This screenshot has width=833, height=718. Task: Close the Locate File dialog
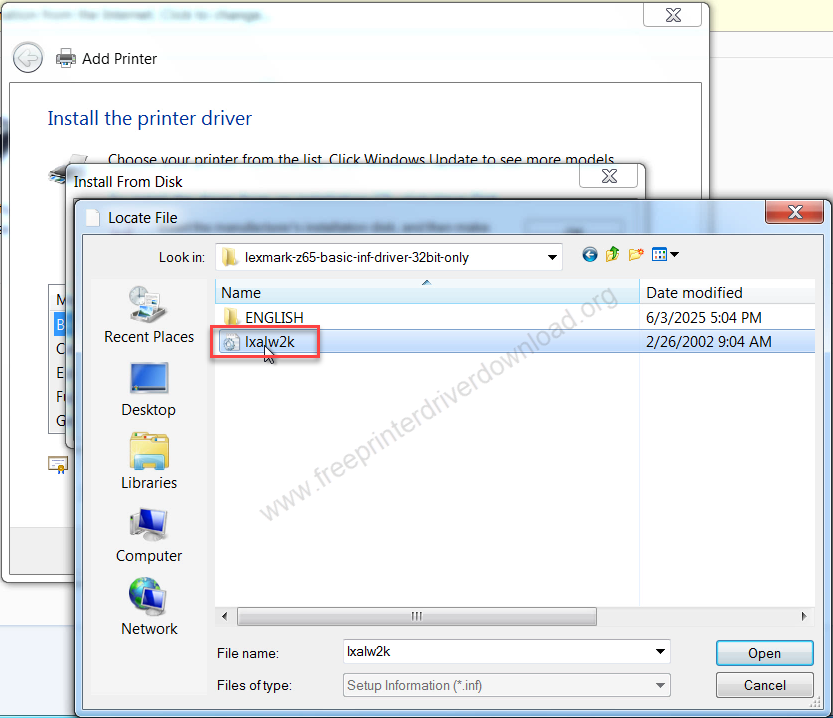point(795,212)
